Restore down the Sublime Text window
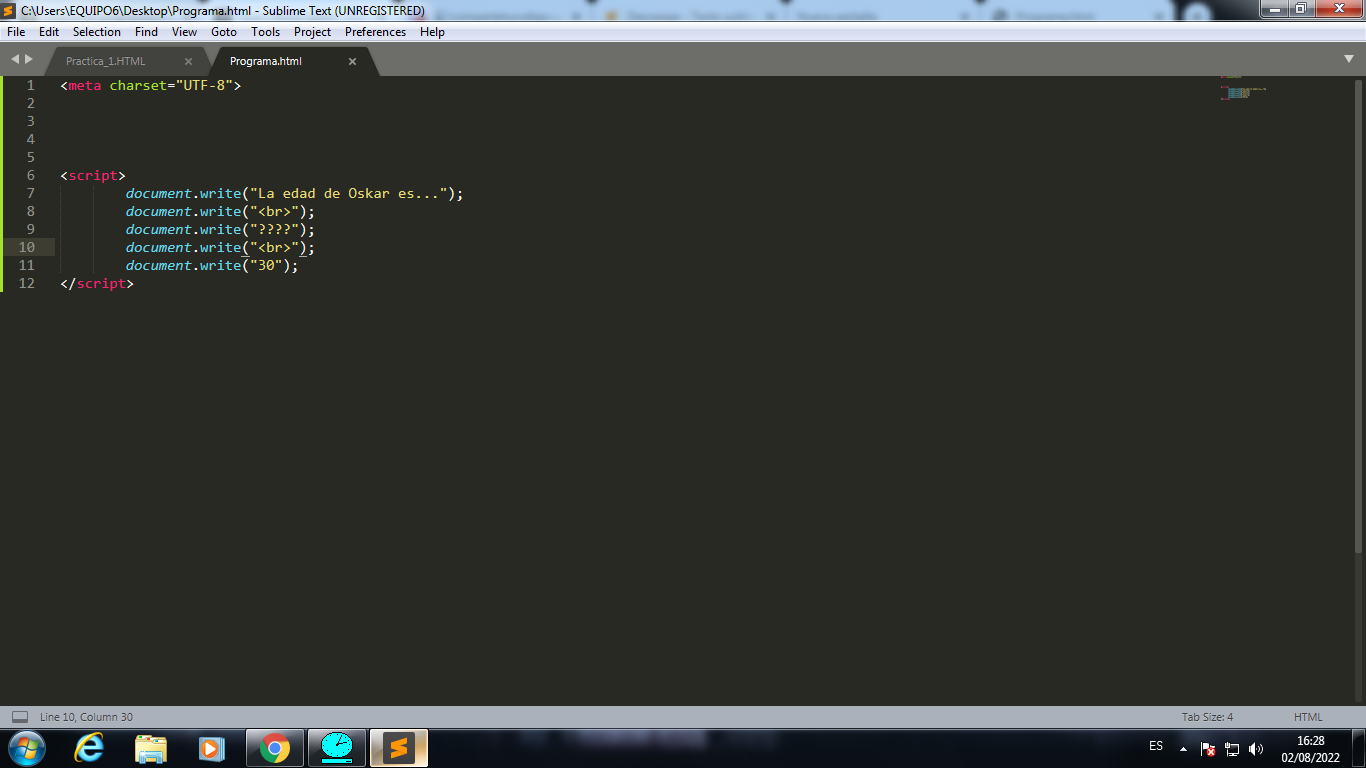This screenshot has height=768, width=1366. pyautogui.click(x=1300, y=9)
